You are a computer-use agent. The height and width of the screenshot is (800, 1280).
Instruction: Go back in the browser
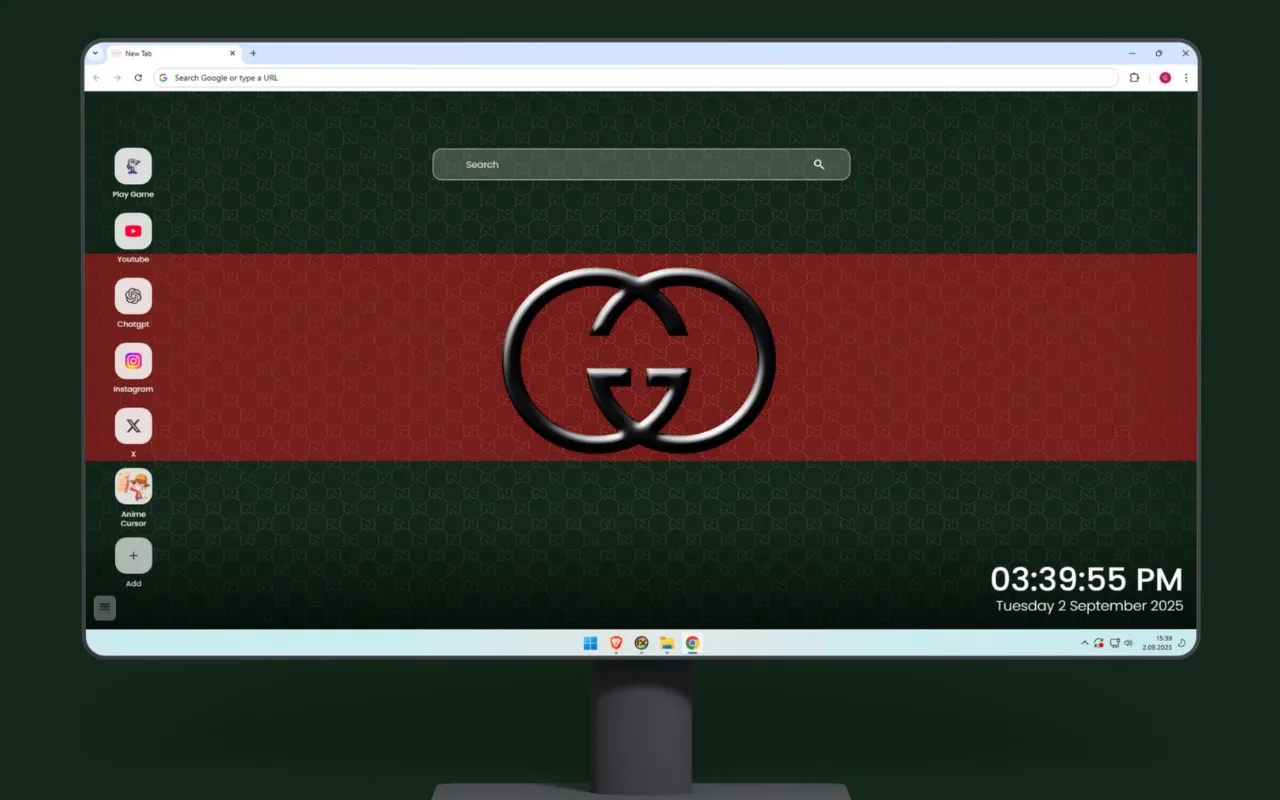pyautogui.click(x=97, y=78)
